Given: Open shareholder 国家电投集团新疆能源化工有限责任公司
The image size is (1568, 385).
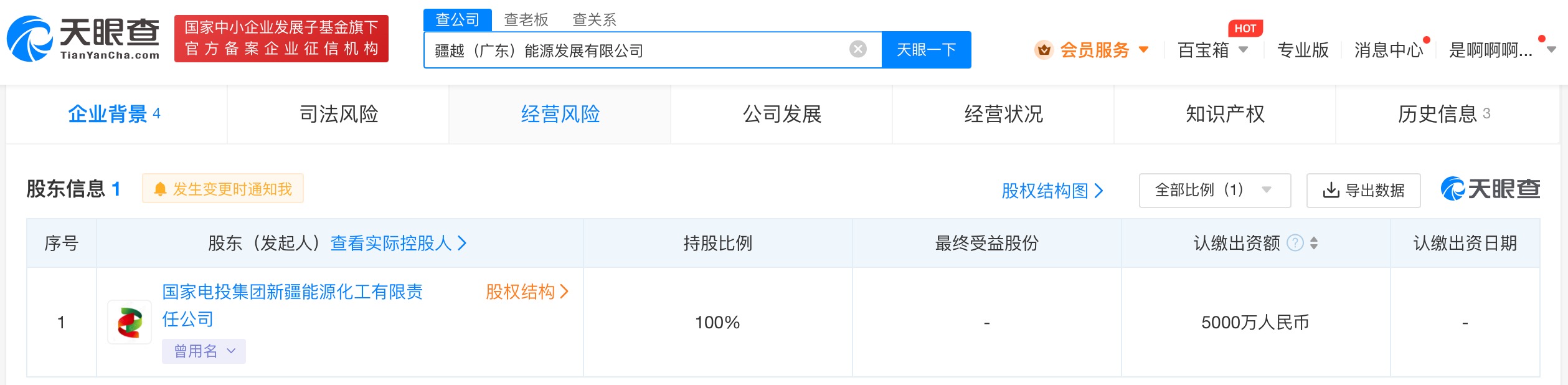Looking at the screenshot, I should [292, 305].
